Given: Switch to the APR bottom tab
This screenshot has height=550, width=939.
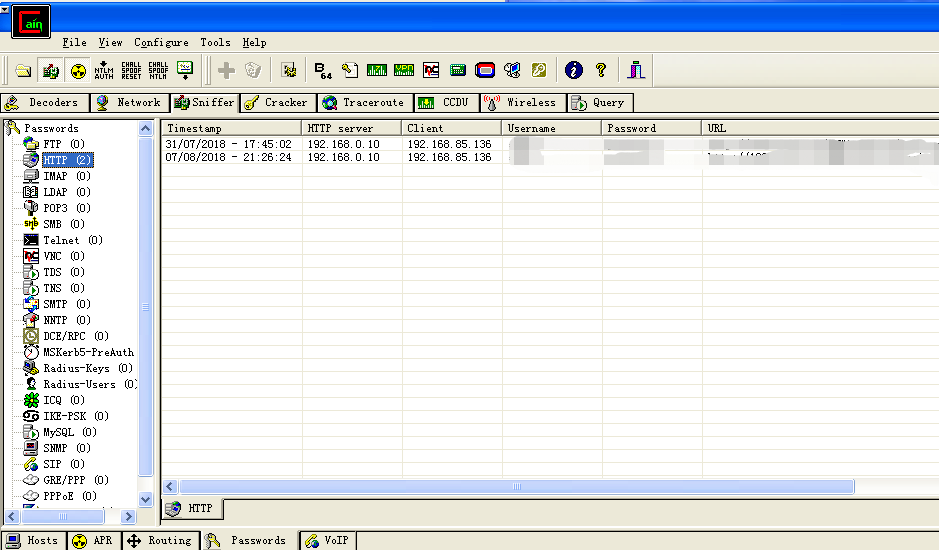Looking at the screenshot, I should pyautogui.click(x=94, y=540).
